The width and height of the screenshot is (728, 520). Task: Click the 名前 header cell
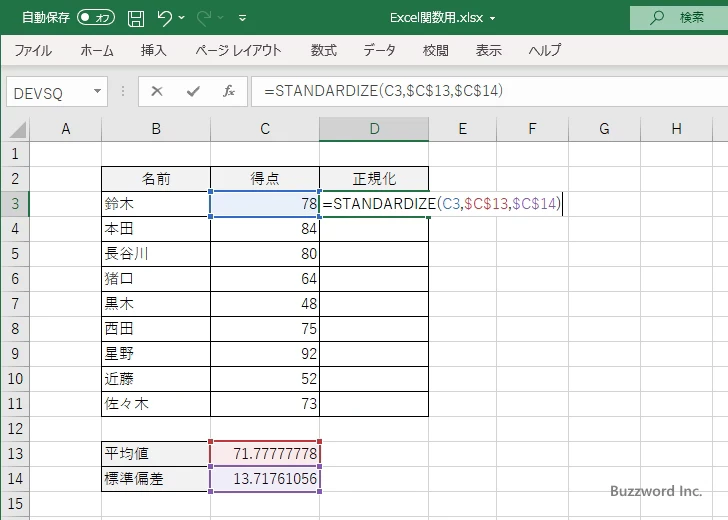pos(156,179)
